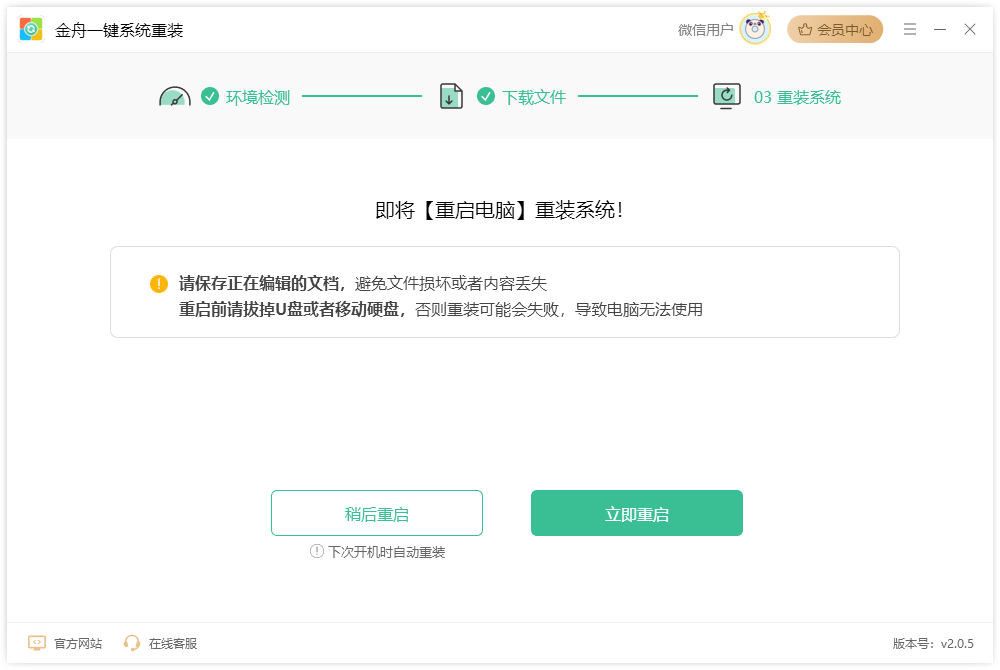Screen dimensions: 1000x670
Task: Open the 官方网站 official website link
Action: pyautogui.click(x=77, y=644)
